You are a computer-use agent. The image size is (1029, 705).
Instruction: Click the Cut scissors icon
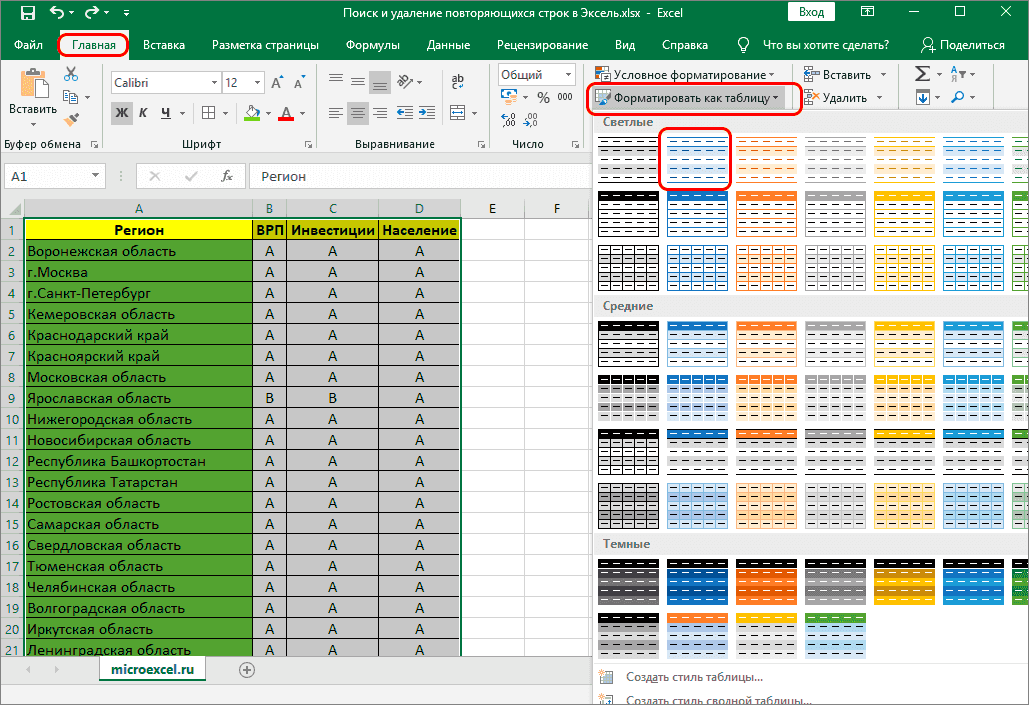point(70,75)
